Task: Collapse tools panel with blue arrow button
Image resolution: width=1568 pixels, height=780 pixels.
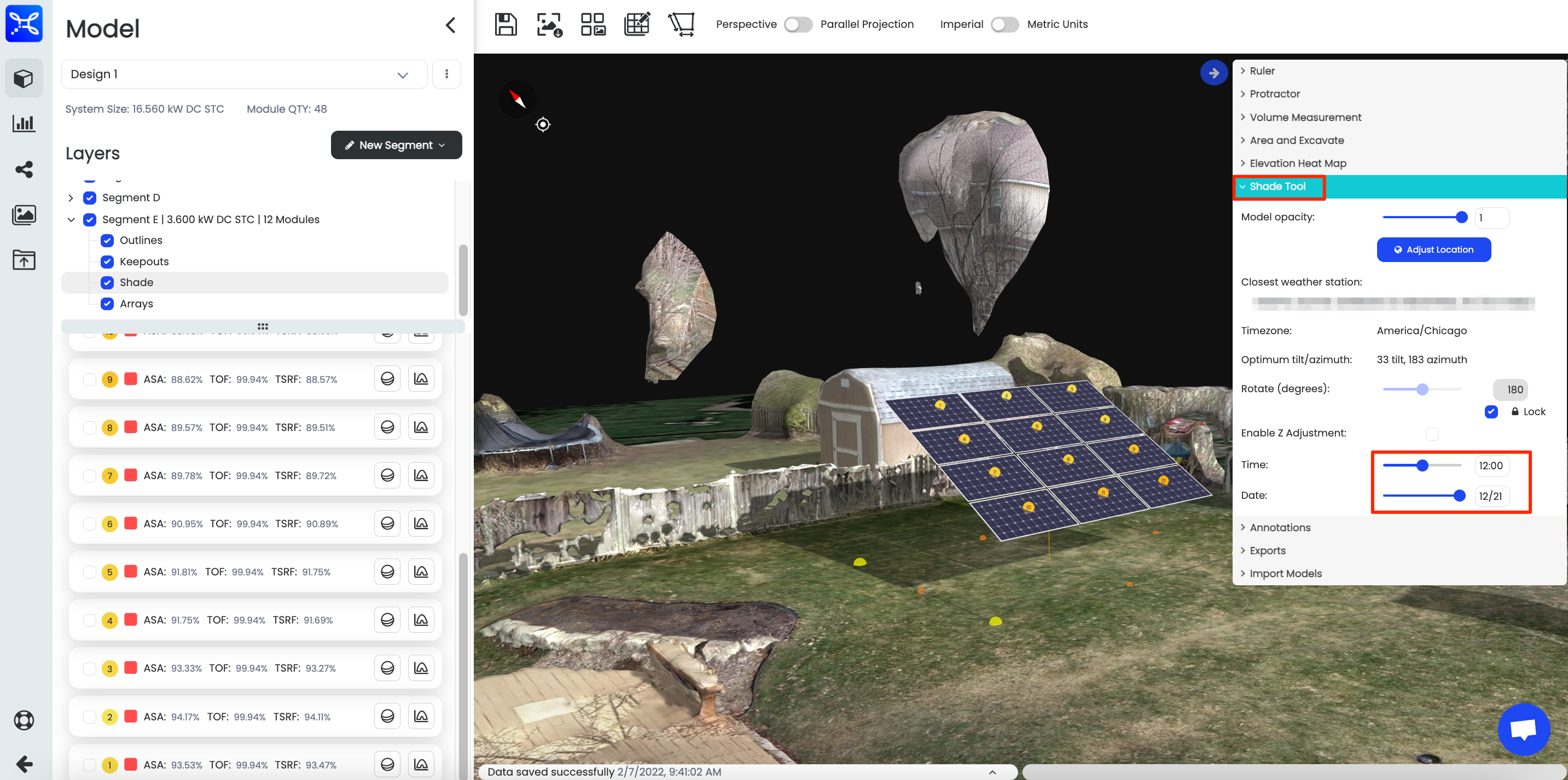Action: tap(1213, 73)
